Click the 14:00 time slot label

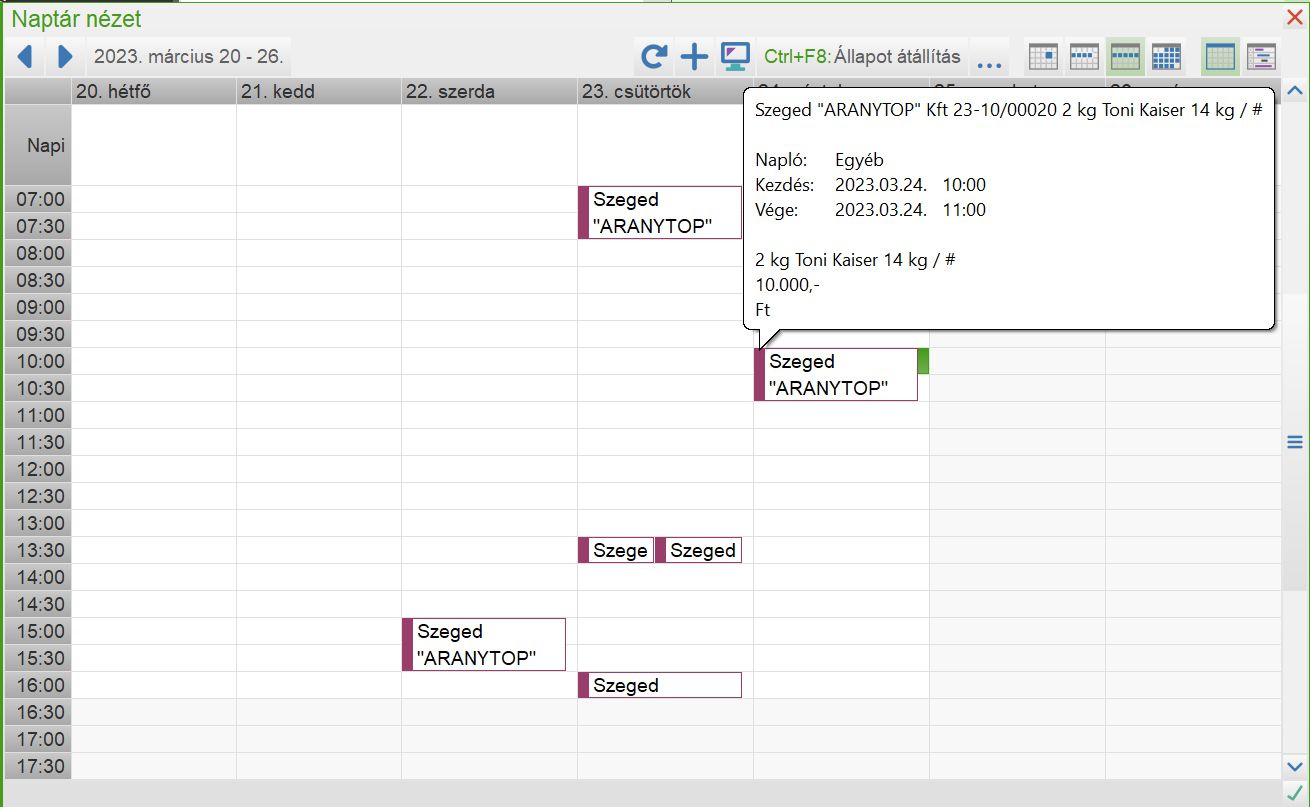click(38, 577)
